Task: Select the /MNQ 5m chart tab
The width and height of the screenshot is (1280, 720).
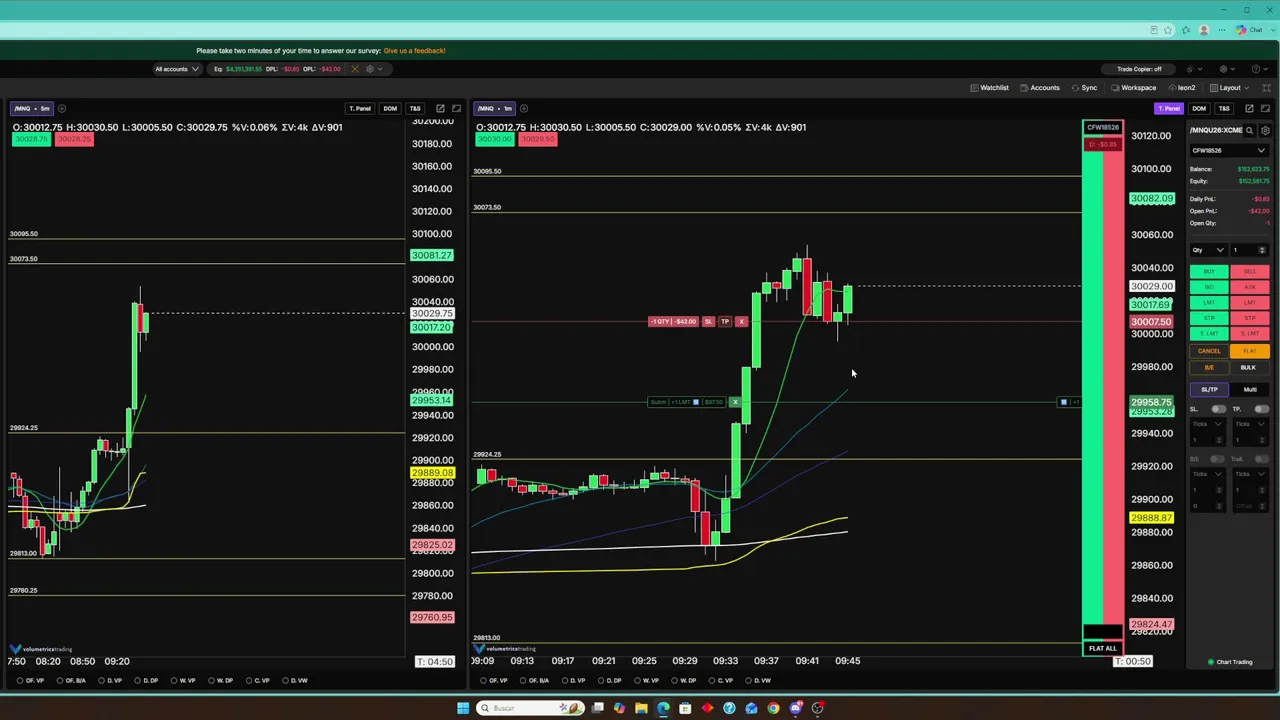Action: (x=31, y=108)
